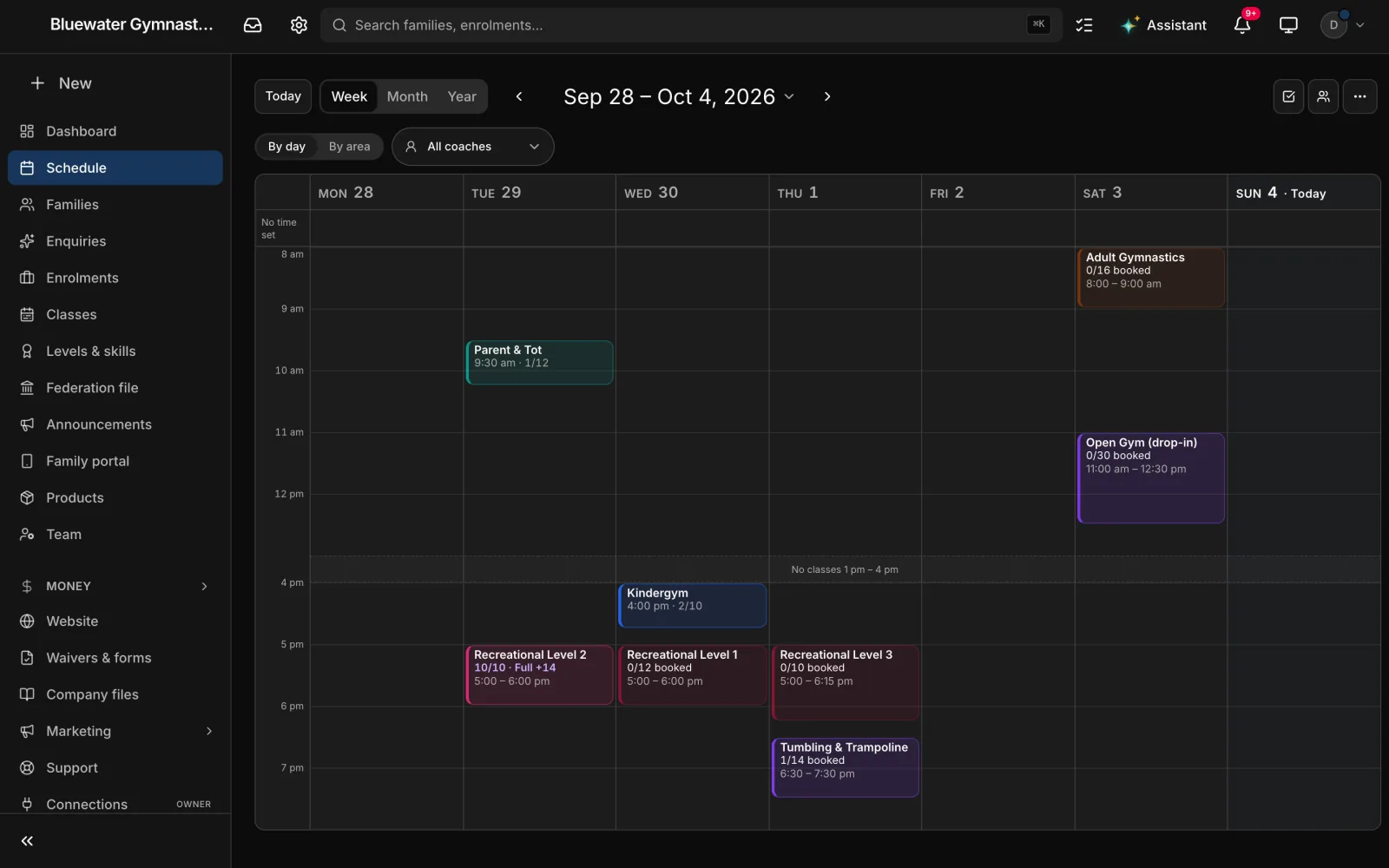This screenshot has width=1389, height=868.
Task: Open the inbox icon in top bar
Action: 253,25
